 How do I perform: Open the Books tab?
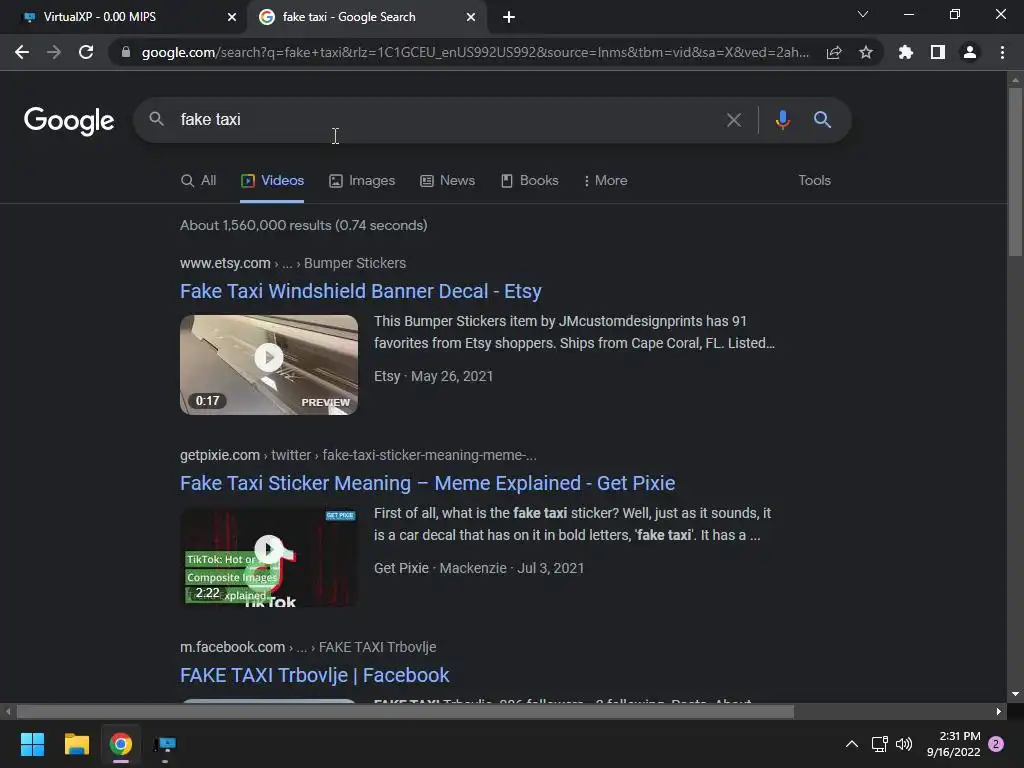pyautogui.click(x=530, y=181)
